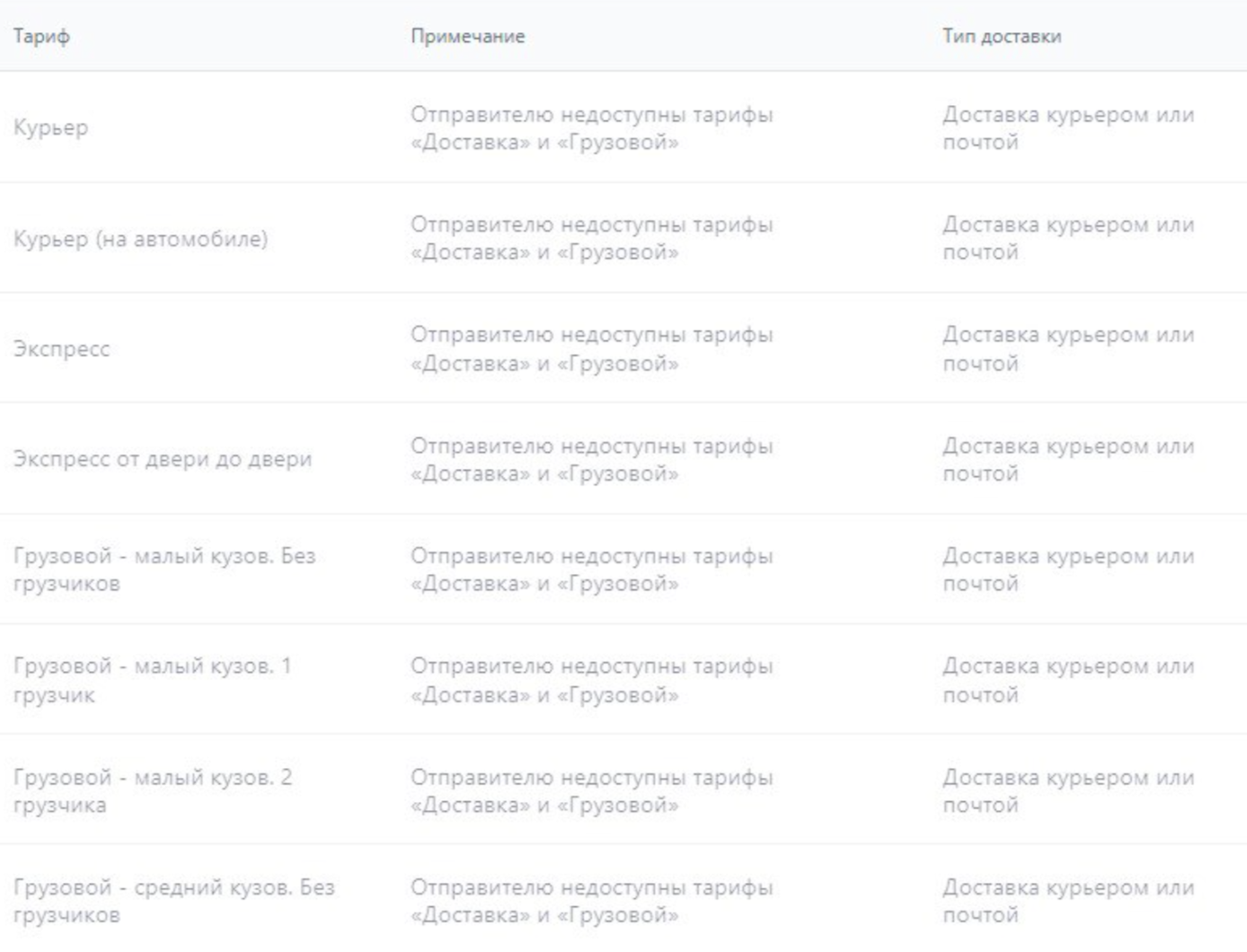Click the note text in Экспресс row
The height and width of the screenshot is (952, 1247).
point(591,348)
